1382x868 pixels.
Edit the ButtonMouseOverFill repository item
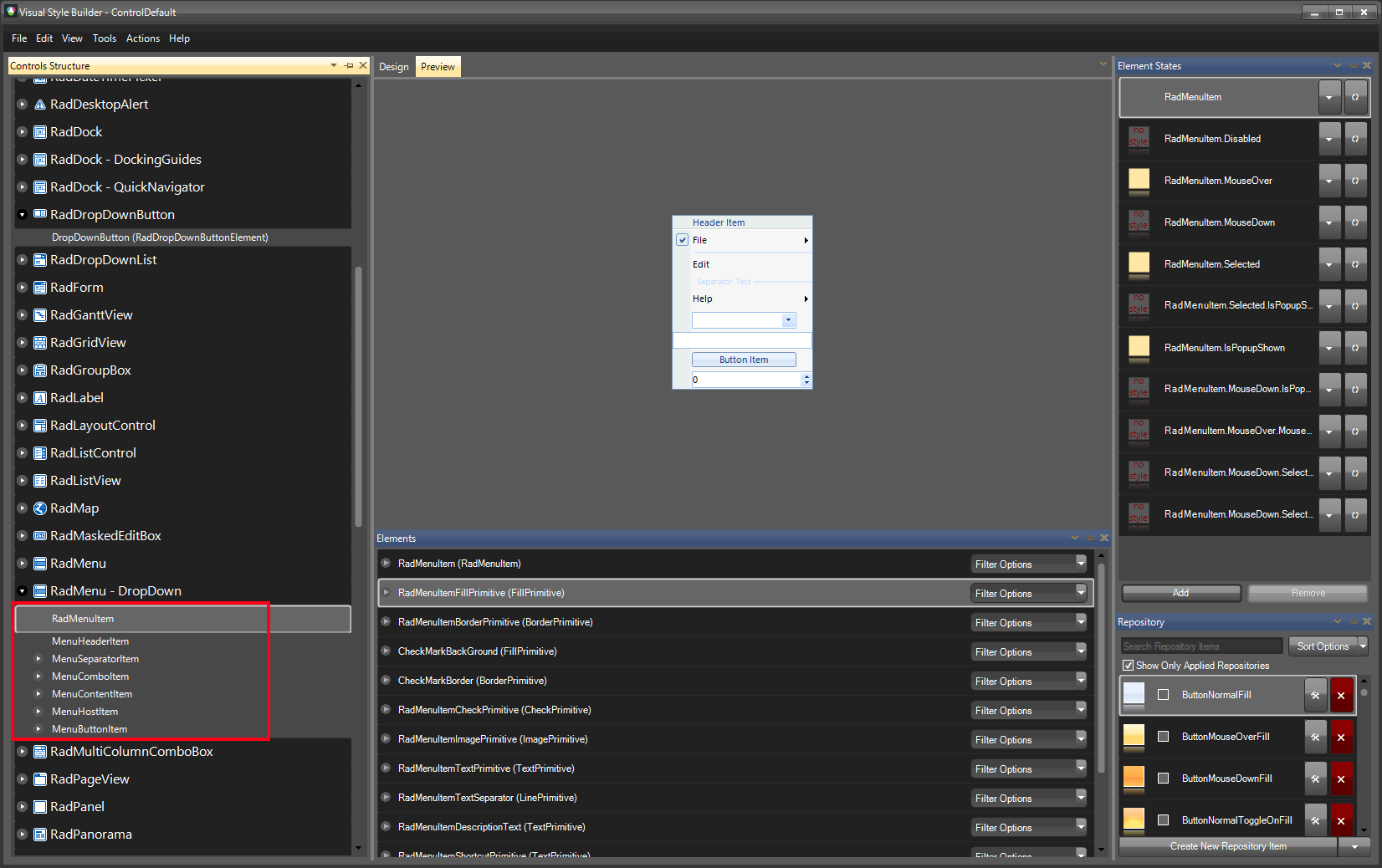pos(1315,737)
